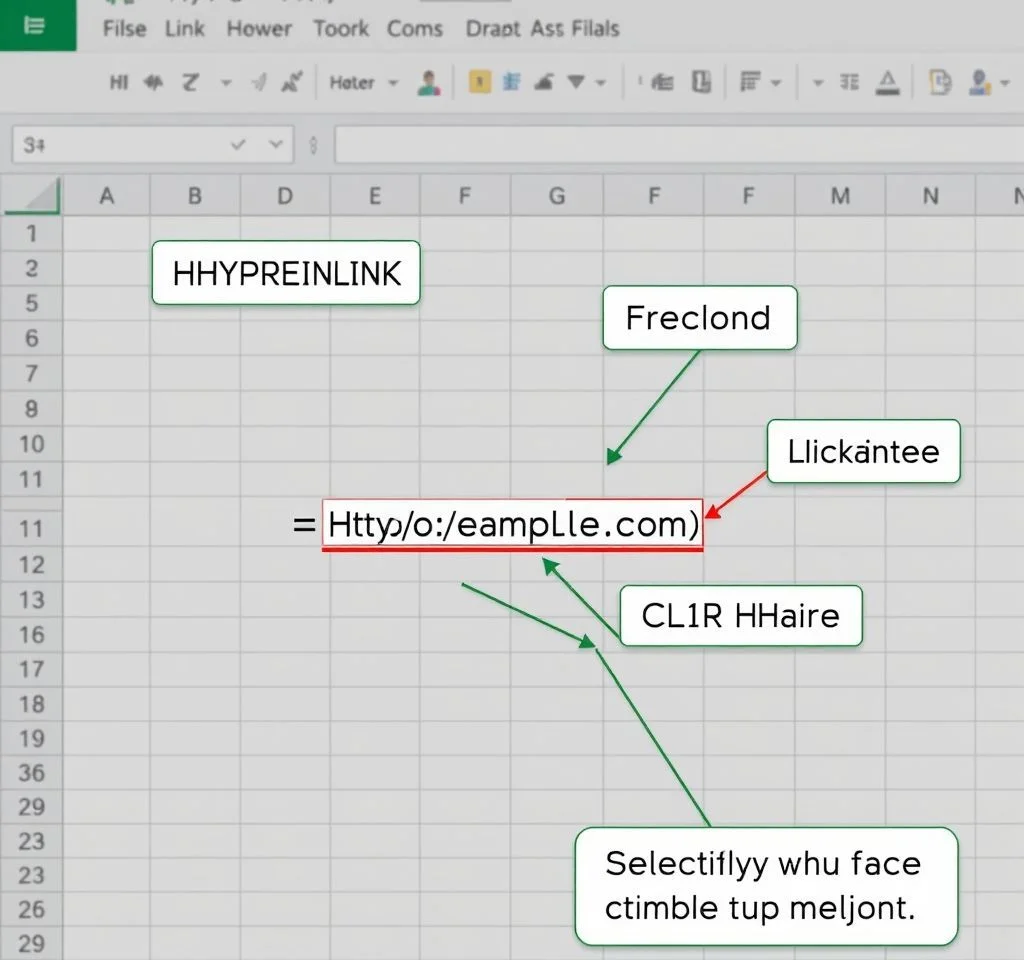Click the green spreadsheet app icon
The width and height of the screenshot is (1024, 960).
(x=36, y=25)
